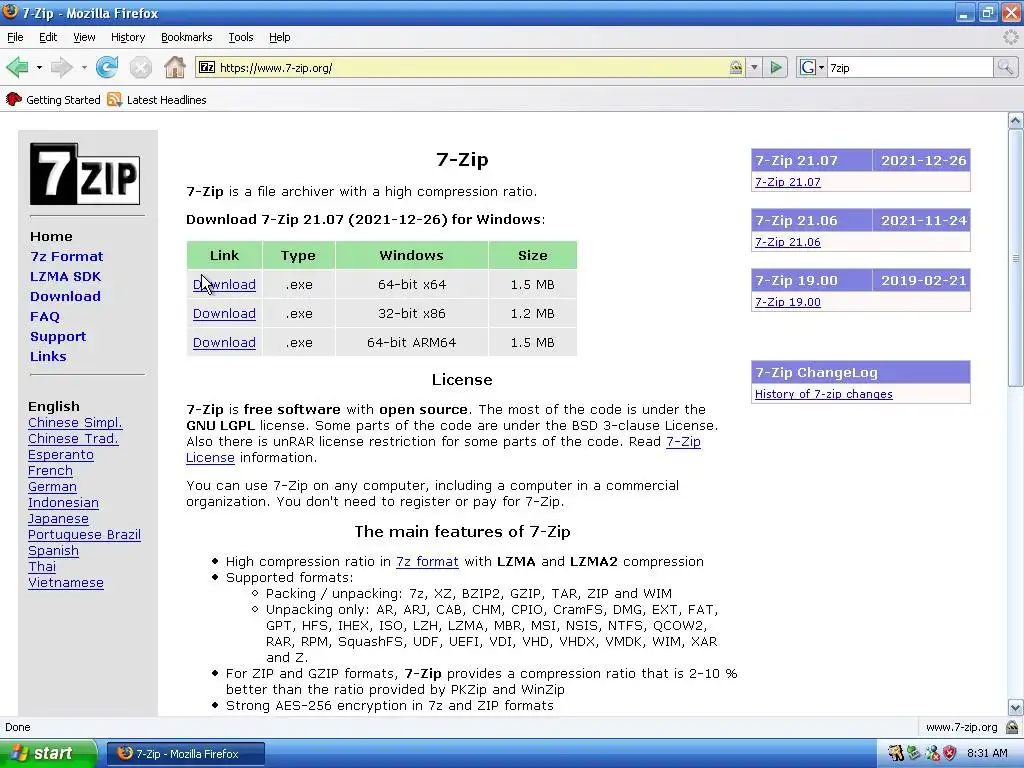
Task: Open the File menu
Action: tap(15, 37)
